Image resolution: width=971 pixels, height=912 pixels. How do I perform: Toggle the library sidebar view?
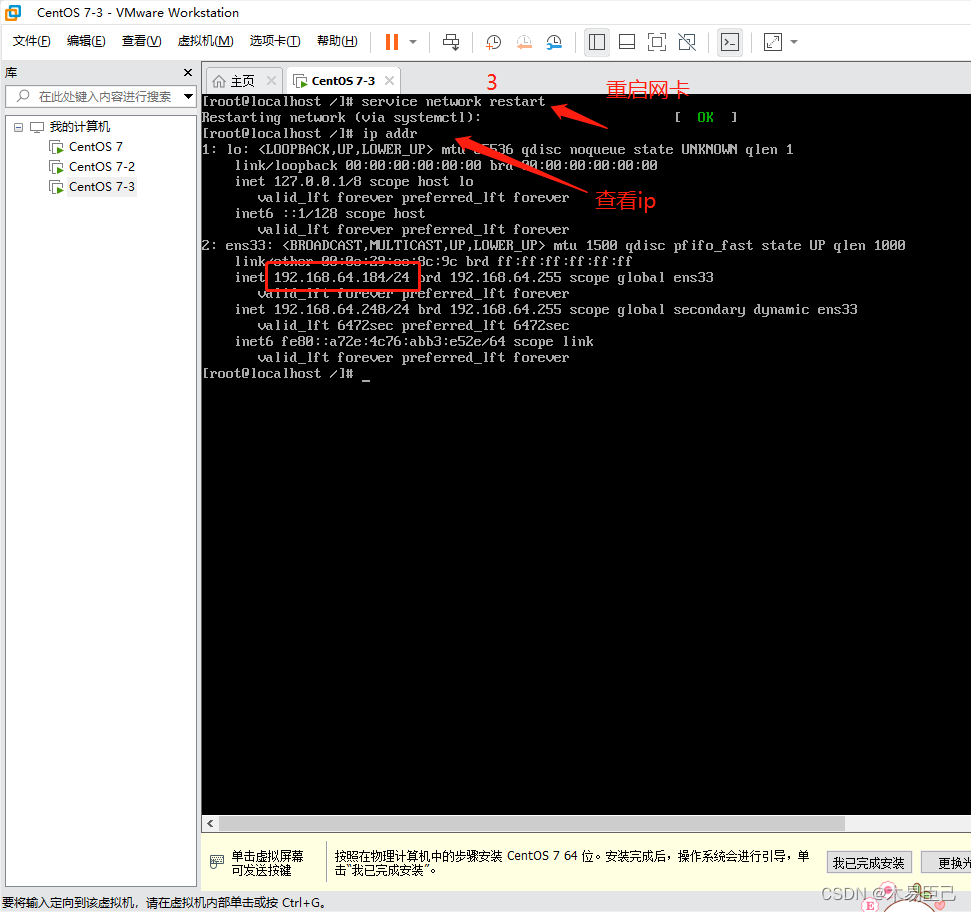pyautogui.click(x=596, y=42)
